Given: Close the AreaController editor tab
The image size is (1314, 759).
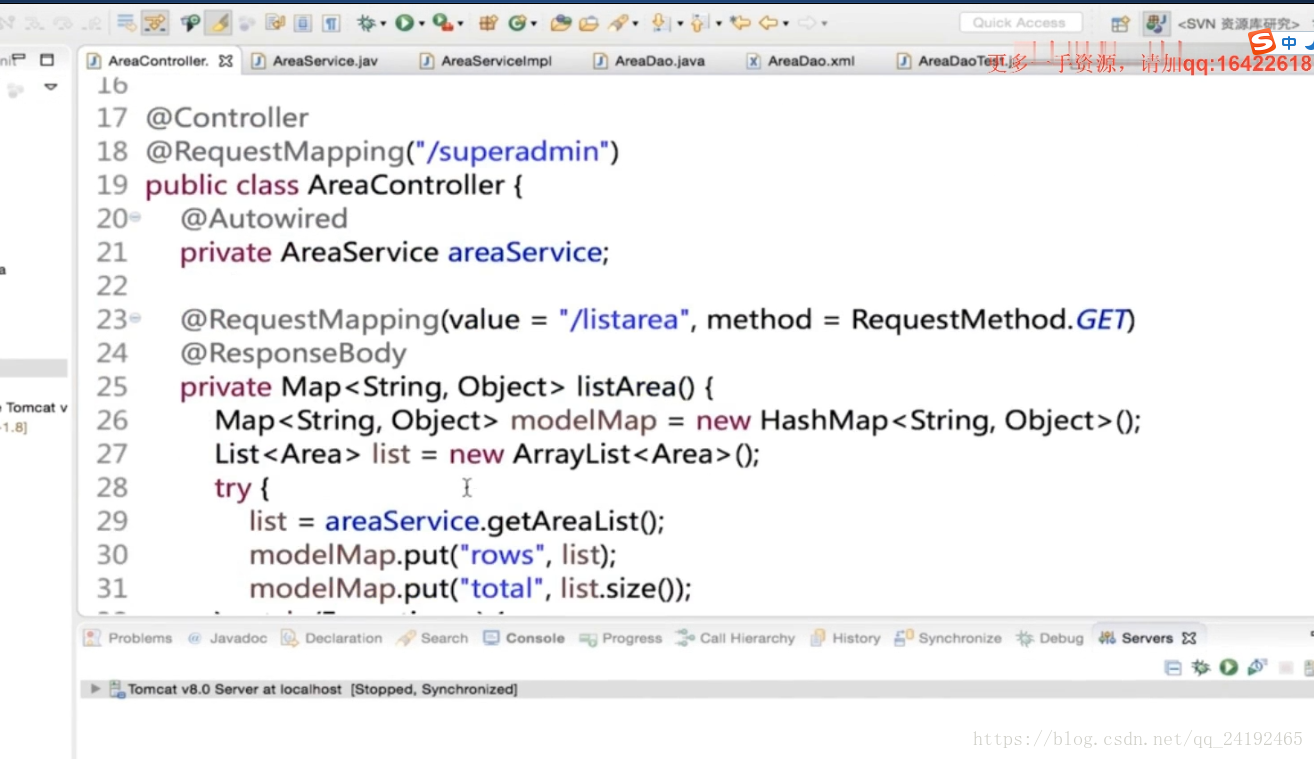Looking at the screenshot, I should [225, 61].
